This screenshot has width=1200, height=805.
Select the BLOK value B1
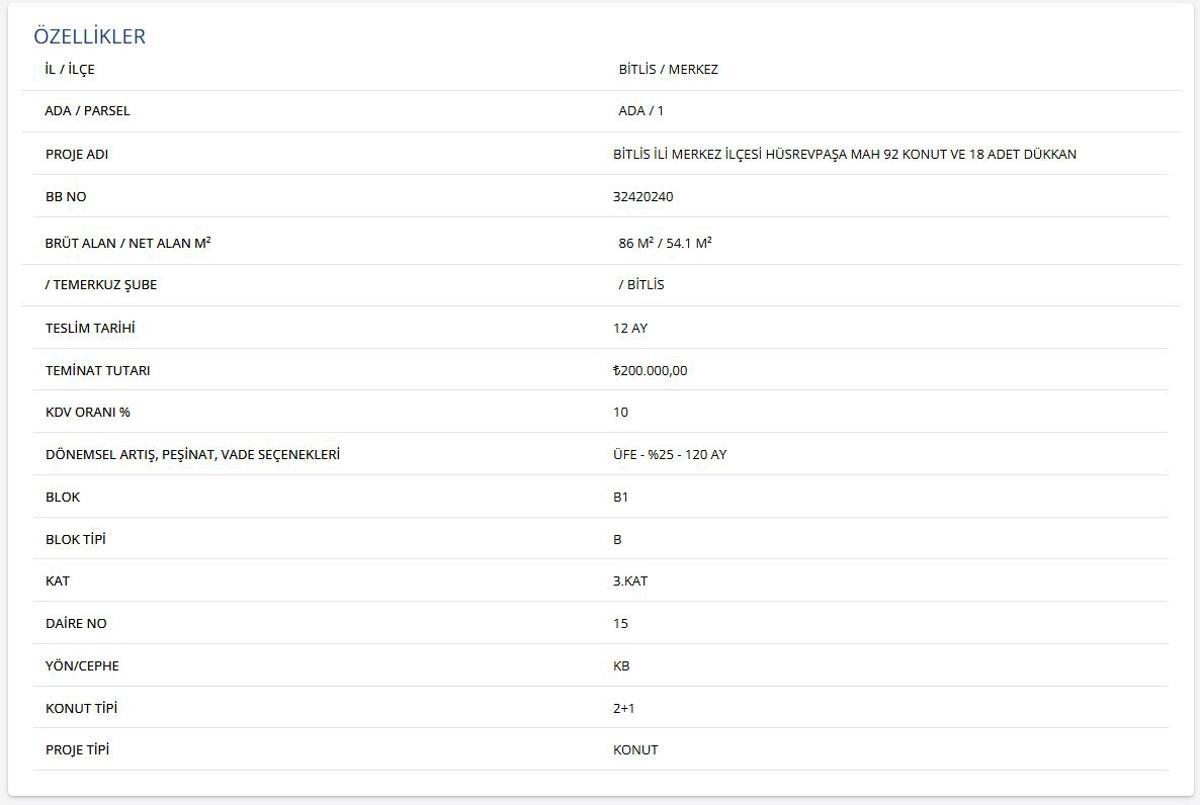coord(621,497)
